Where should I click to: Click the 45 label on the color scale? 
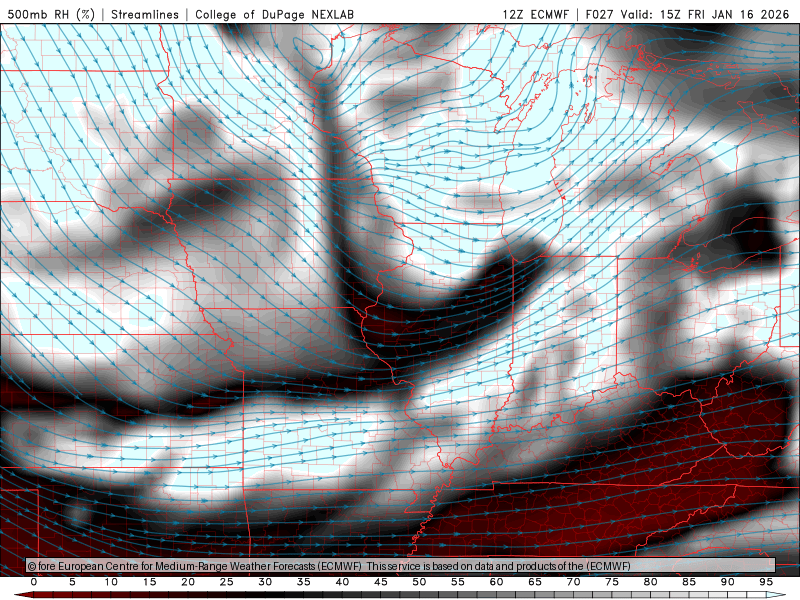[381, 582]
